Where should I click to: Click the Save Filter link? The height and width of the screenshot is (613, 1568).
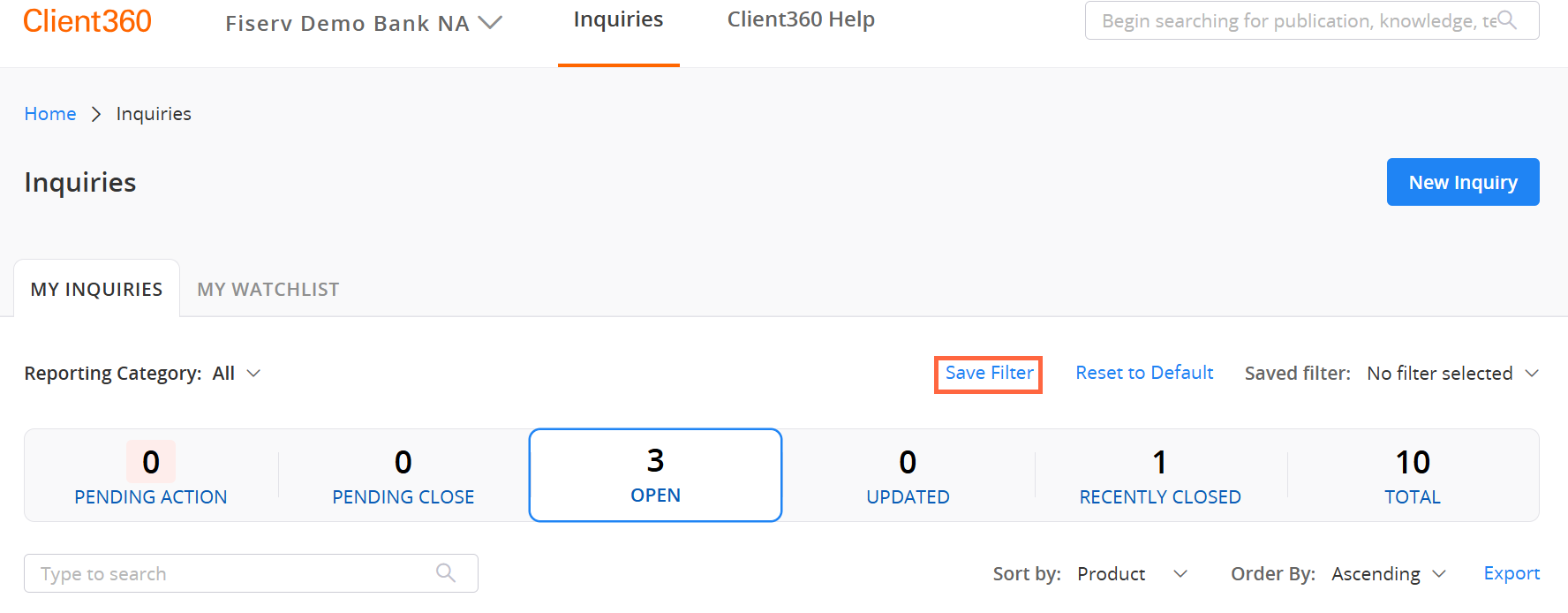[x=989, y=374]
